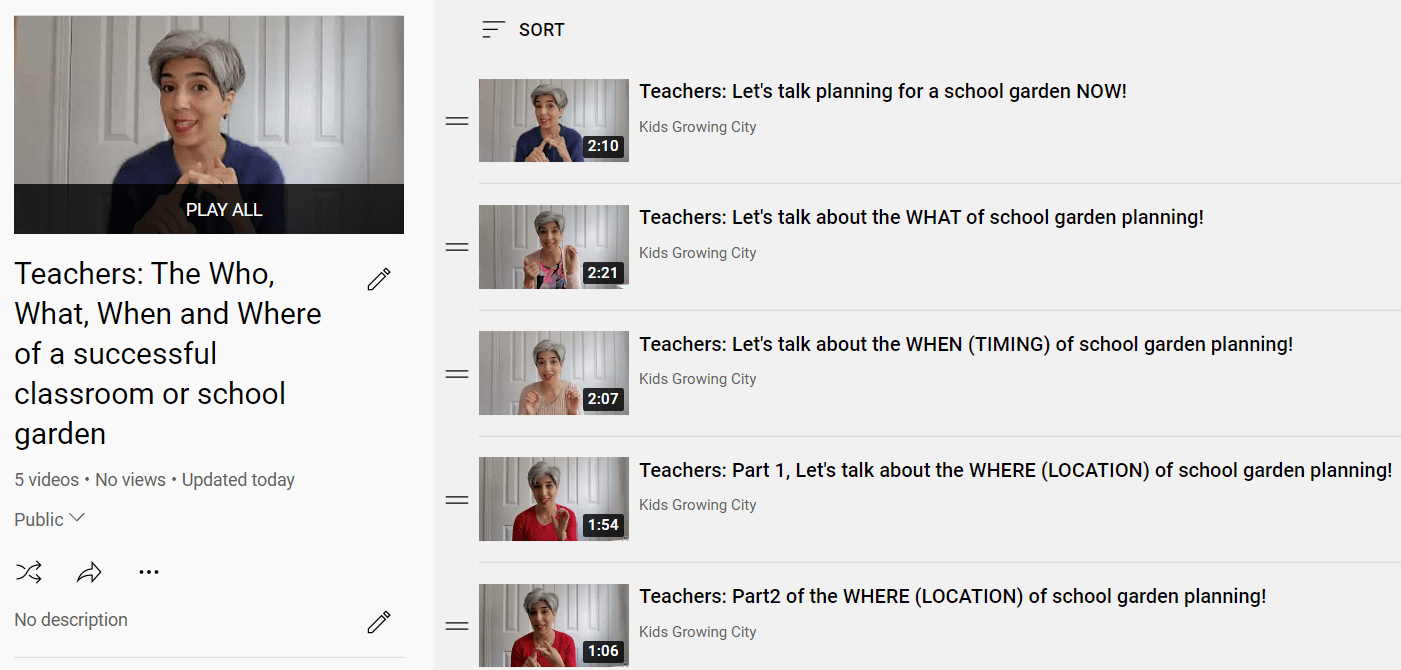Screen dimensions: 1401x670
Task: Select reorder handle for the Part2 WHERE video
Action: pos(457,626)
